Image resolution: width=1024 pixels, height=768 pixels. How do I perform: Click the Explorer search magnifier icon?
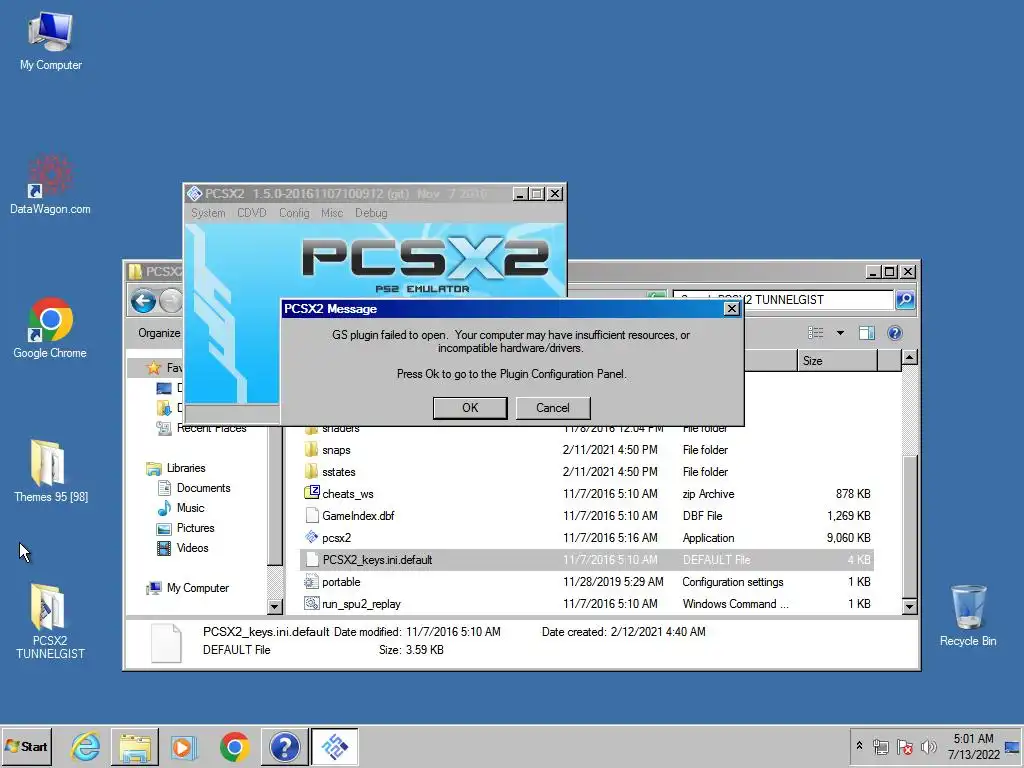click(x=905, y=300)
